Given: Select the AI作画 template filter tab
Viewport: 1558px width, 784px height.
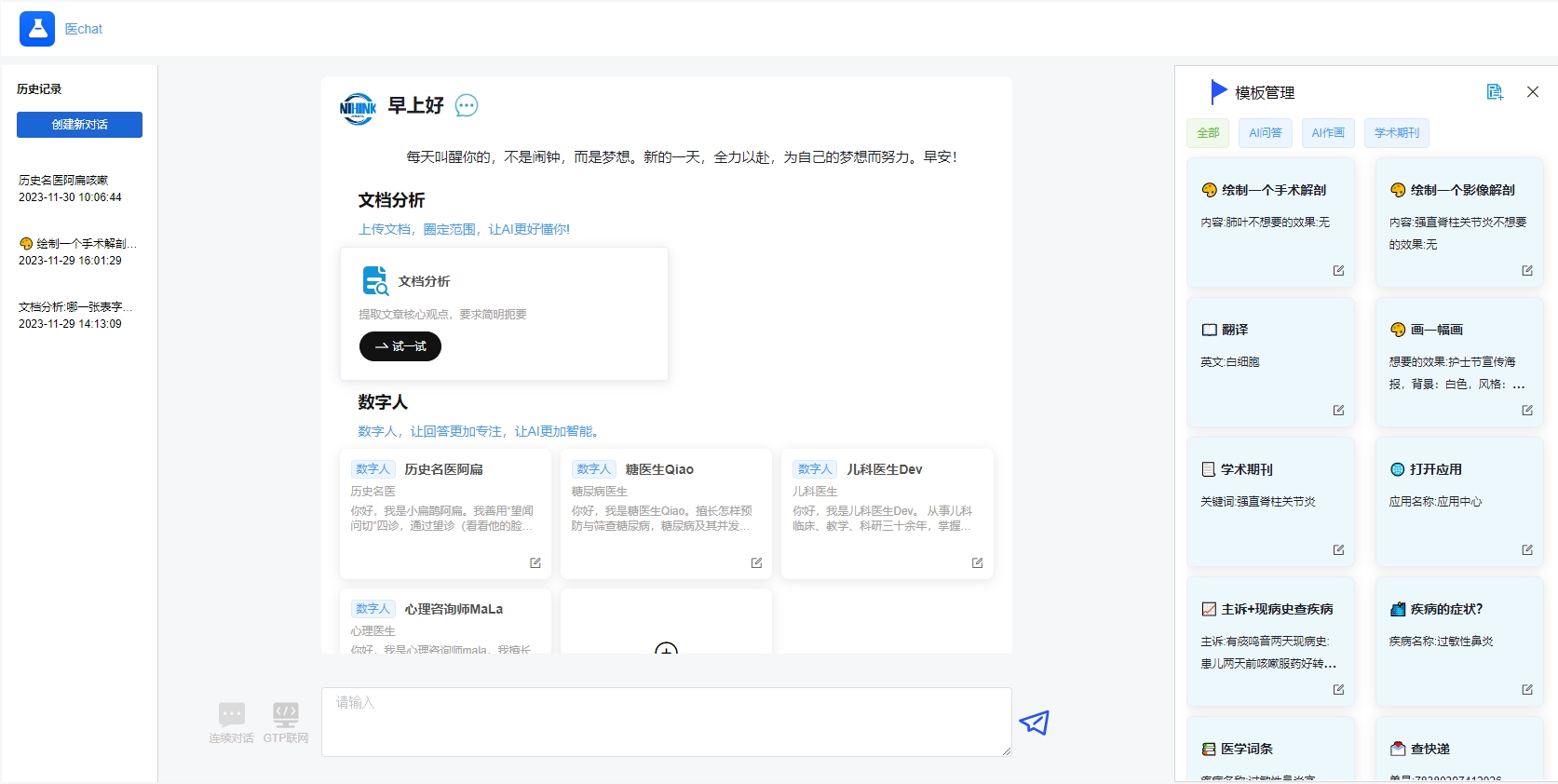Looking at the screenshot, I should pyautogui.click(x=1328, y=132).
